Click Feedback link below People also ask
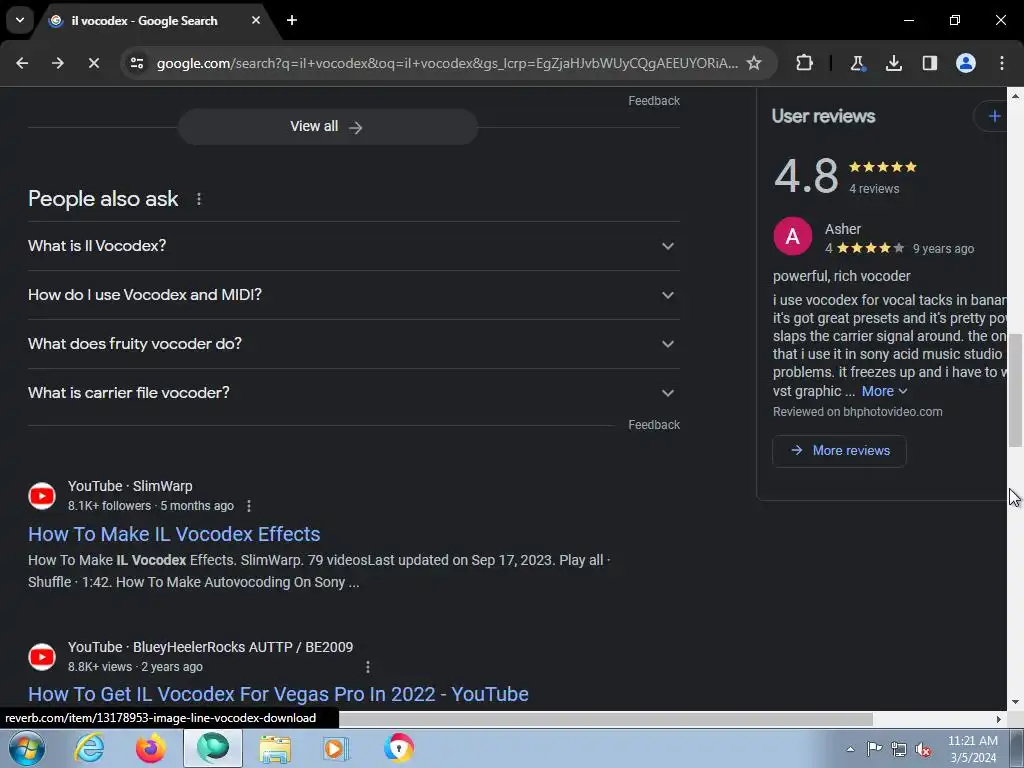The image size is (1024, 768). tap(654, 425)
